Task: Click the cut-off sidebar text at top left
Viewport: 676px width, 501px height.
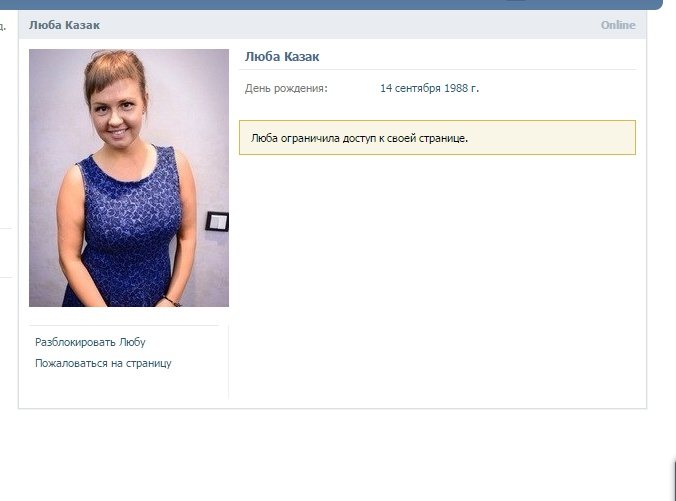Action: coord(4,26)
